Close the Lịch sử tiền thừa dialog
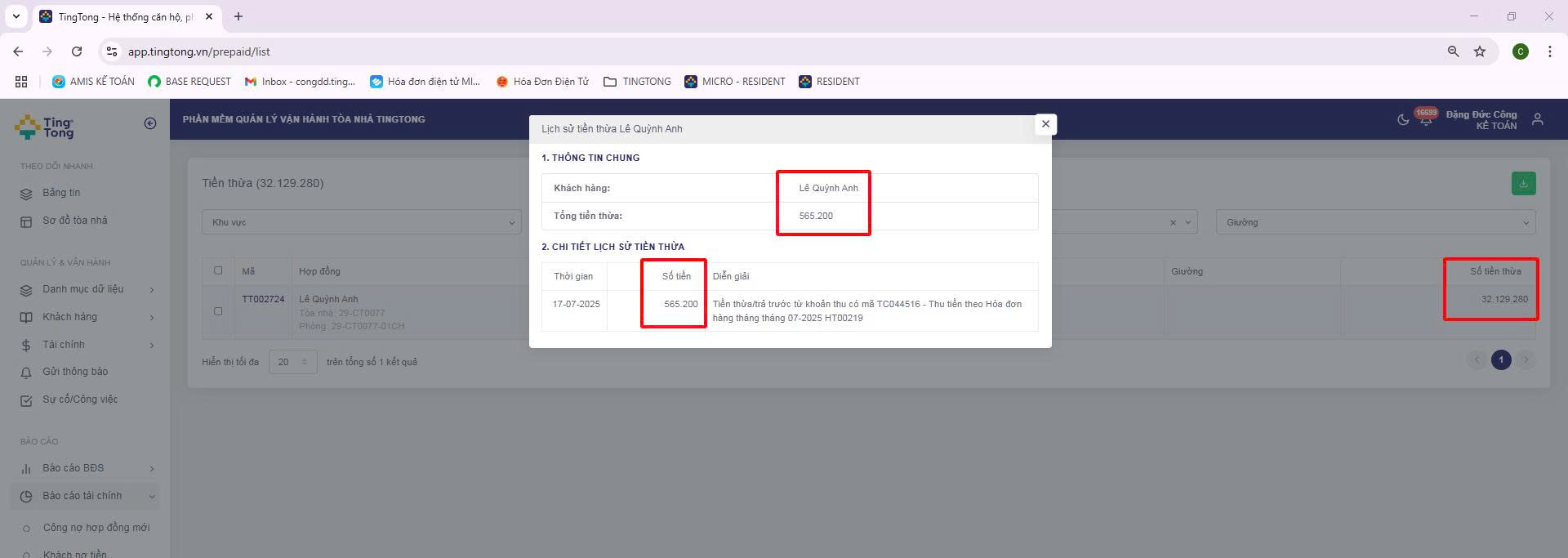The image size is (1568, 558). pos(1045,124)
